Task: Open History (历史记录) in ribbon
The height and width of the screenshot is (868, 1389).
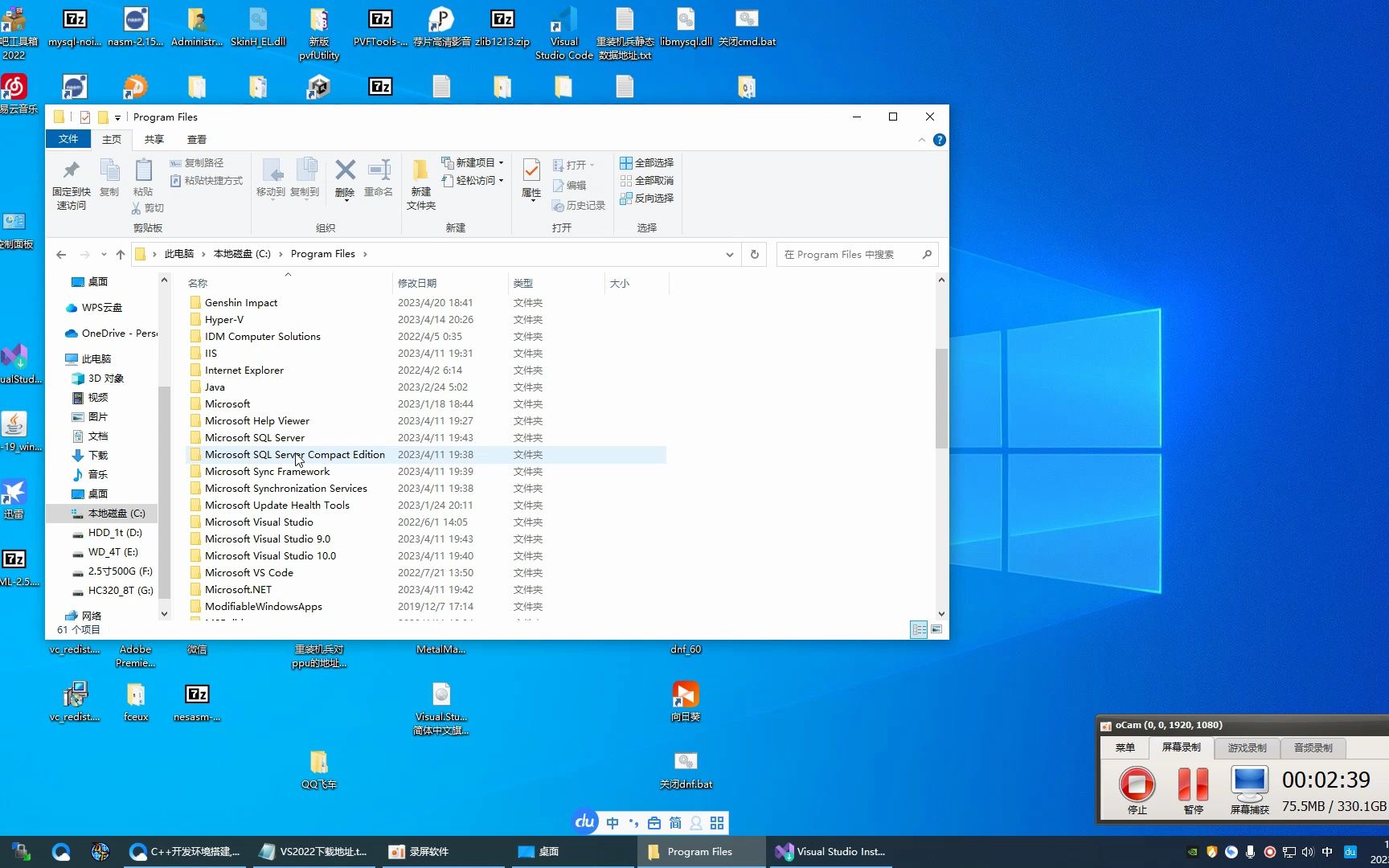Action: [x=579, y=206]
